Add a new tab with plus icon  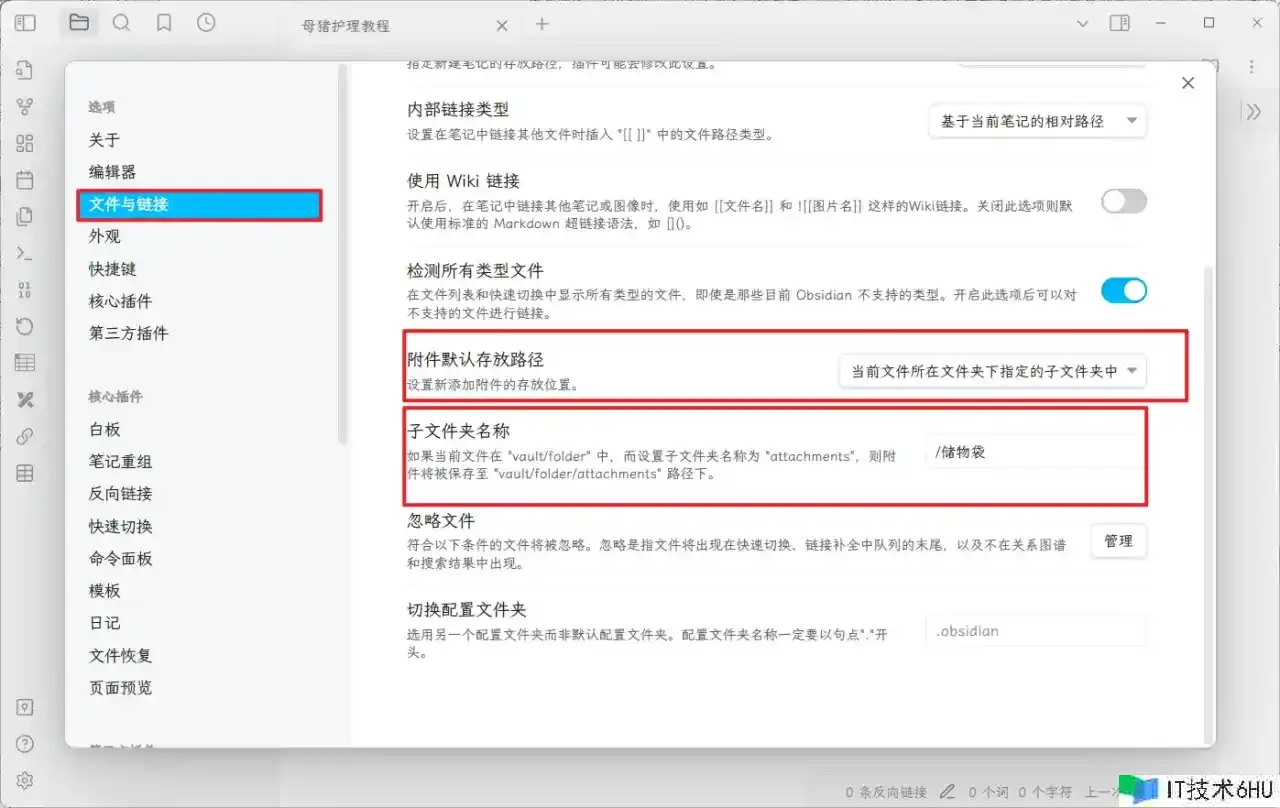coord(542,24)
